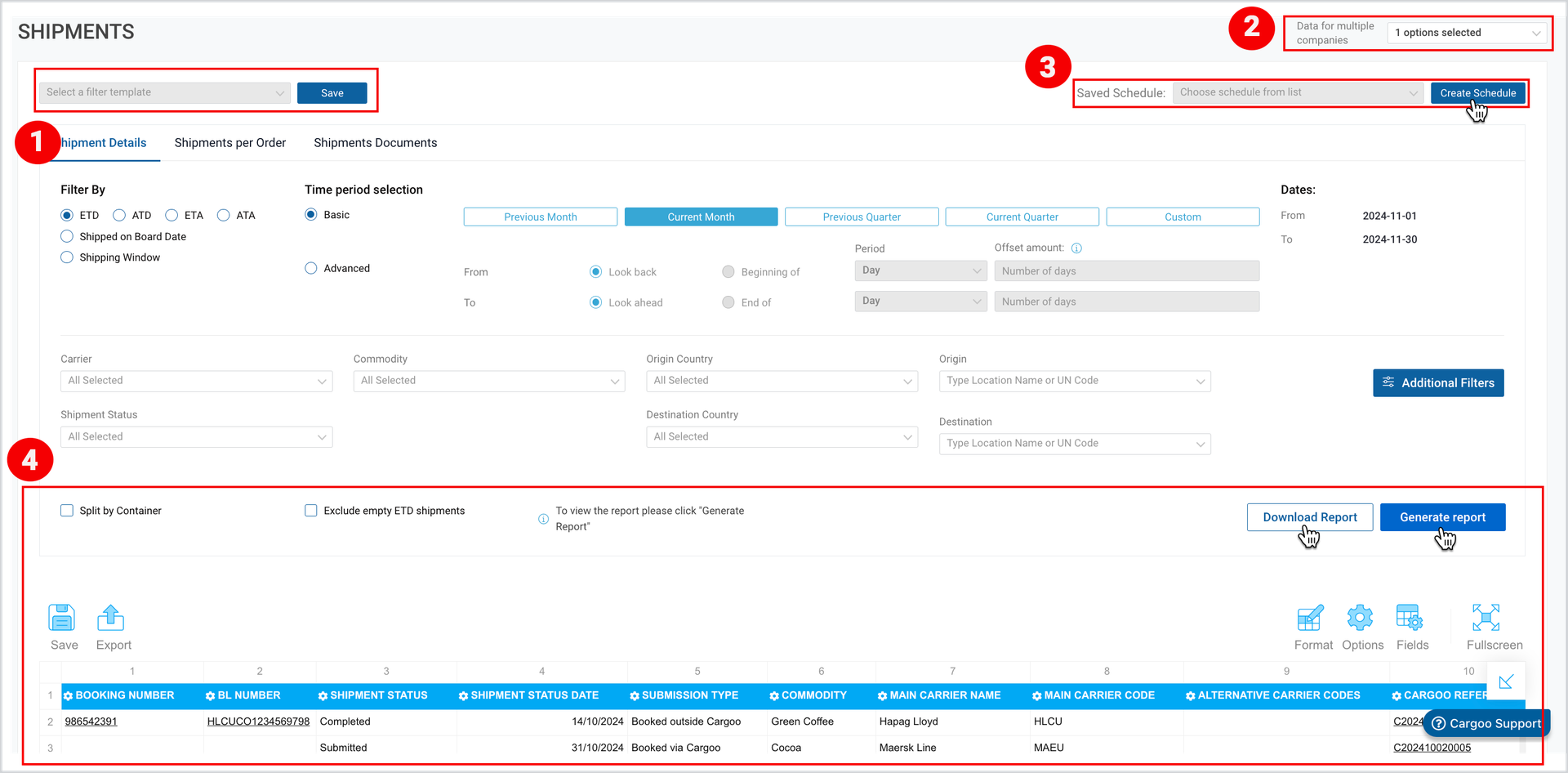Click gear icon on SHIPMENT STATUS DATE column
Viewport: 1568px width, 773px height.
click(x=464, y=696)
